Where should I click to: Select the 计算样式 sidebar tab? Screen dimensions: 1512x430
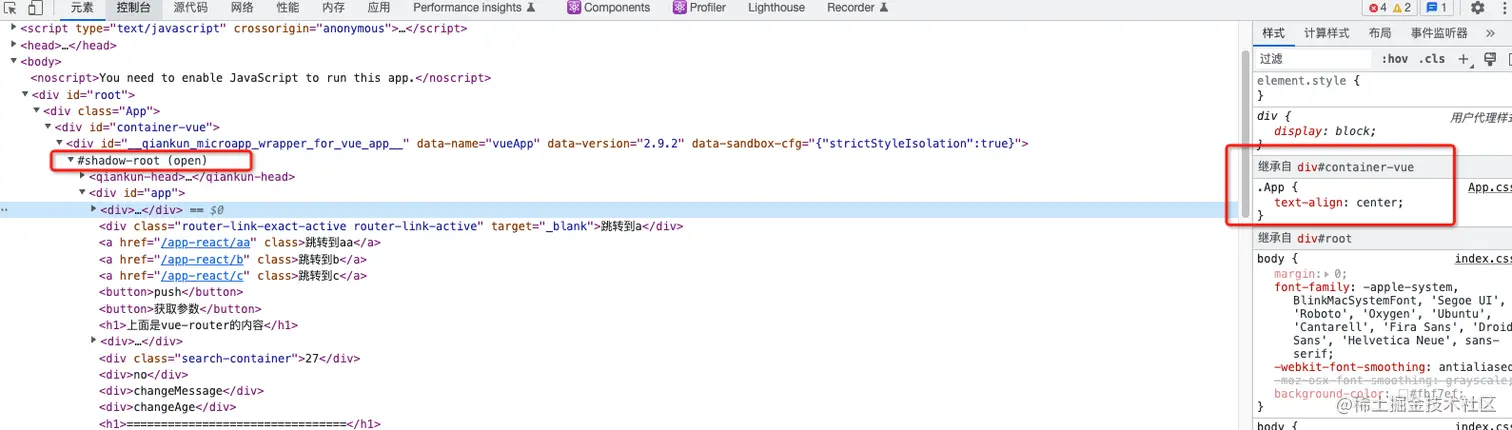[x=1326, y=33]
